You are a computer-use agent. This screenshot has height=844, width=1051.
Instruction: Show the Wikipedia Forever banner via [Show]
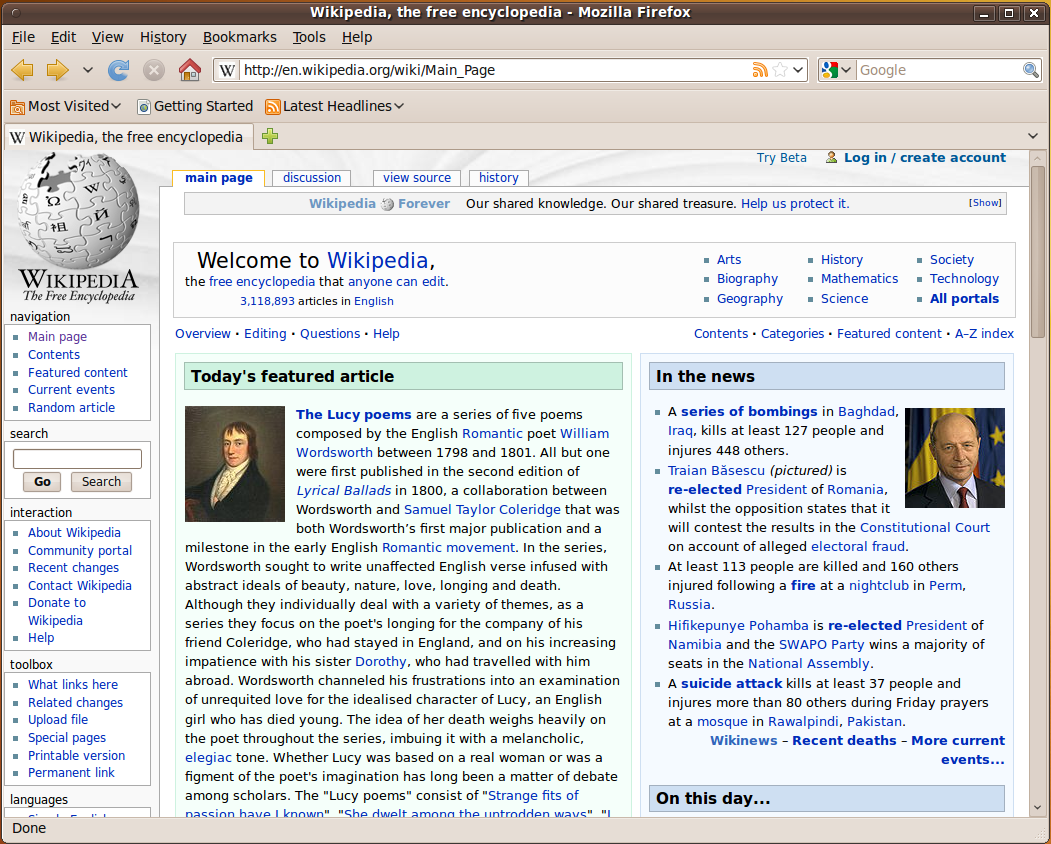984,203
